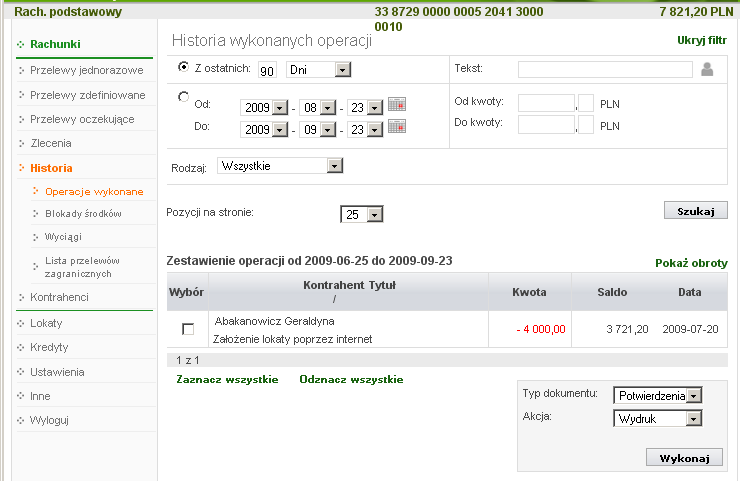Open the Do year dropdown showing 2009
Image resolution: width=740 pixels, height=481 pixels.
click(264, 129)
